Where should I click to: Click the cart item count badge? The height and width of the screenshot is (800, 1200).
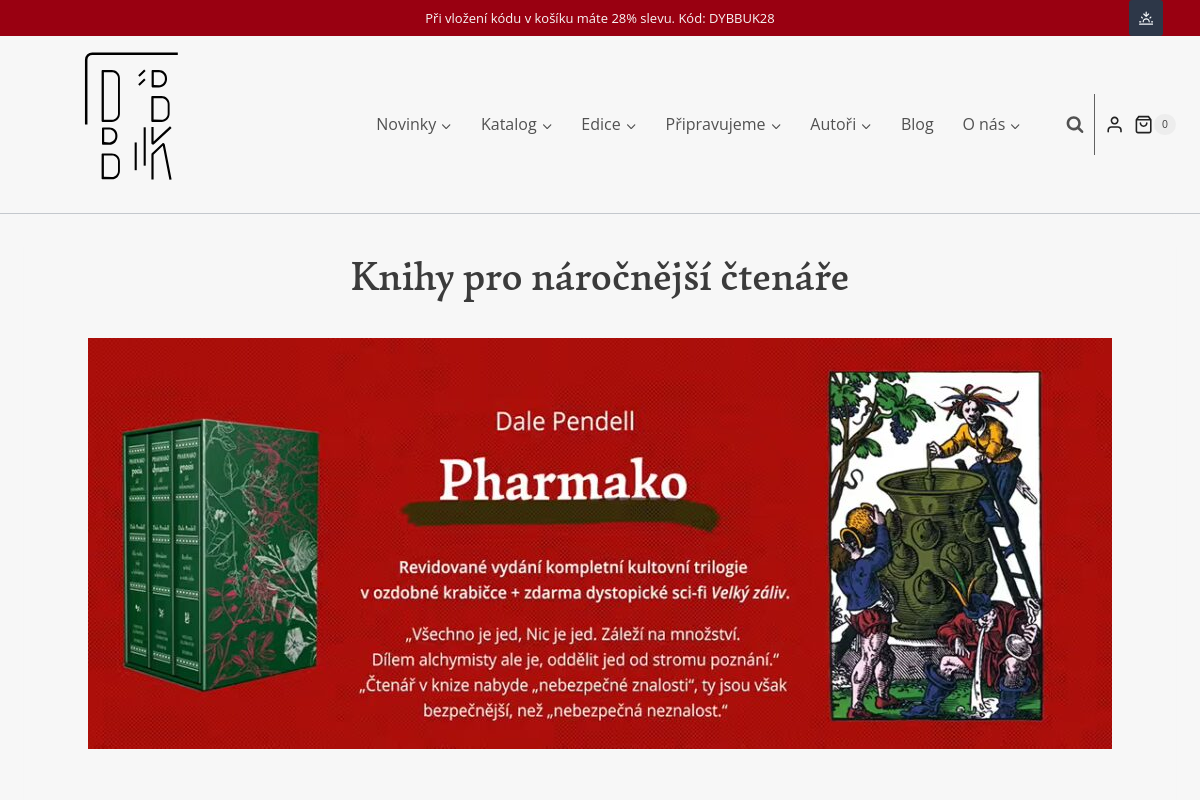click(x=1165, y=124)
